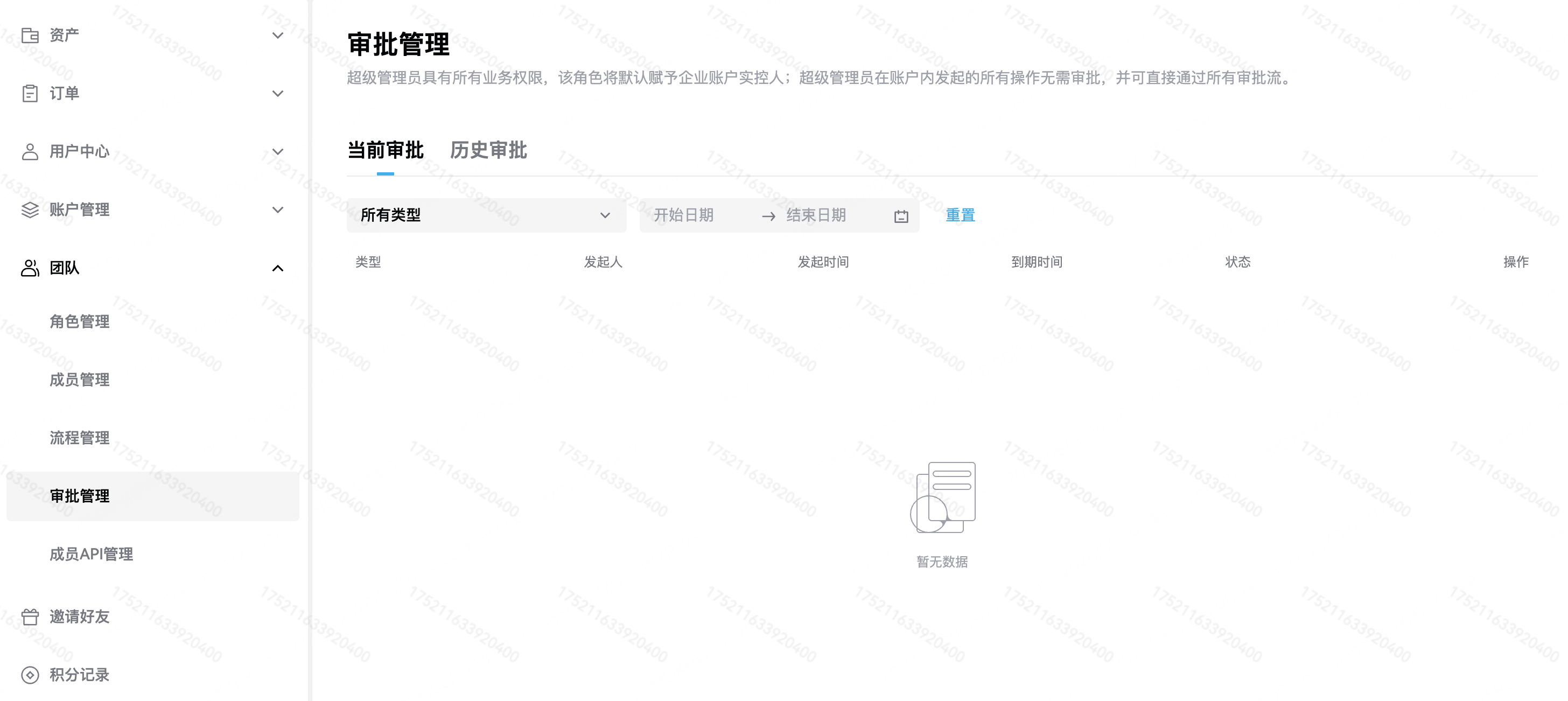This screenshot has width=1568, height=701.
Task: Open the 订单 menu label
Action: pyautogui.click(x=65, y=94)
